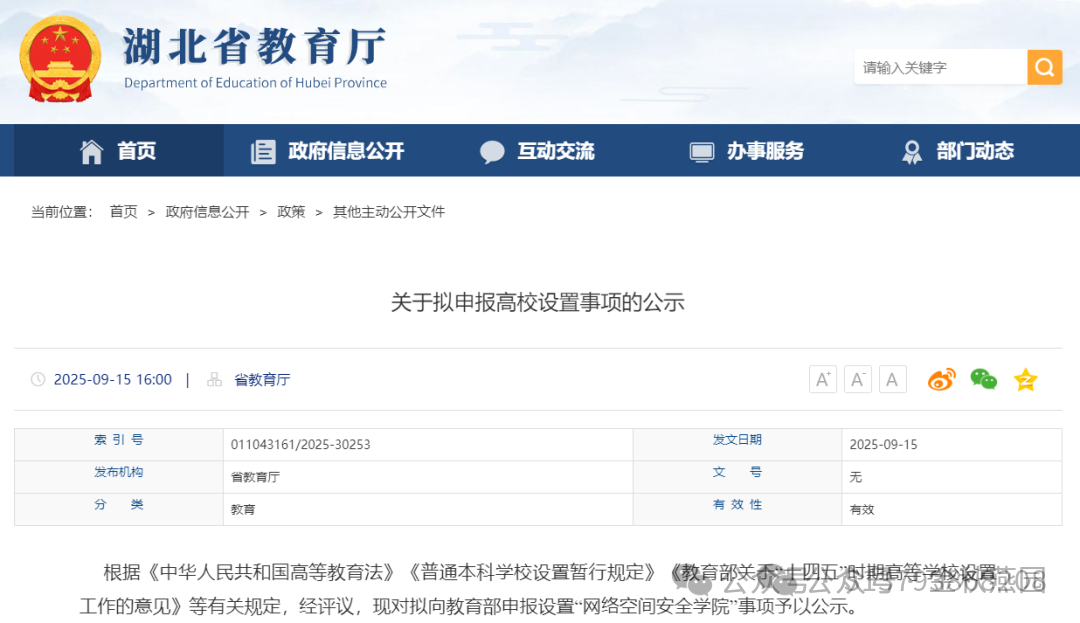
Task: Increase font size with the A+ button
Action: click(822, 379)
